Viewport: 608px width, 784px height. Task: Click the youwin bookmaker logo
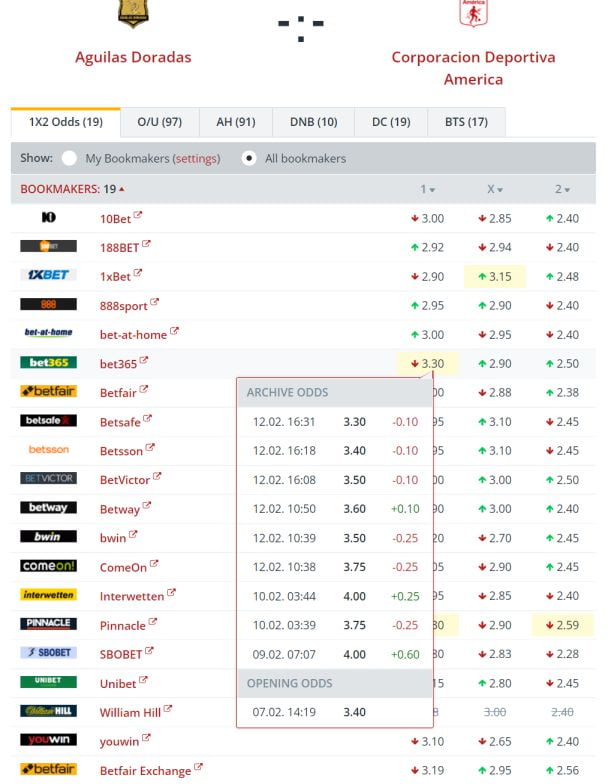[48, 740]
